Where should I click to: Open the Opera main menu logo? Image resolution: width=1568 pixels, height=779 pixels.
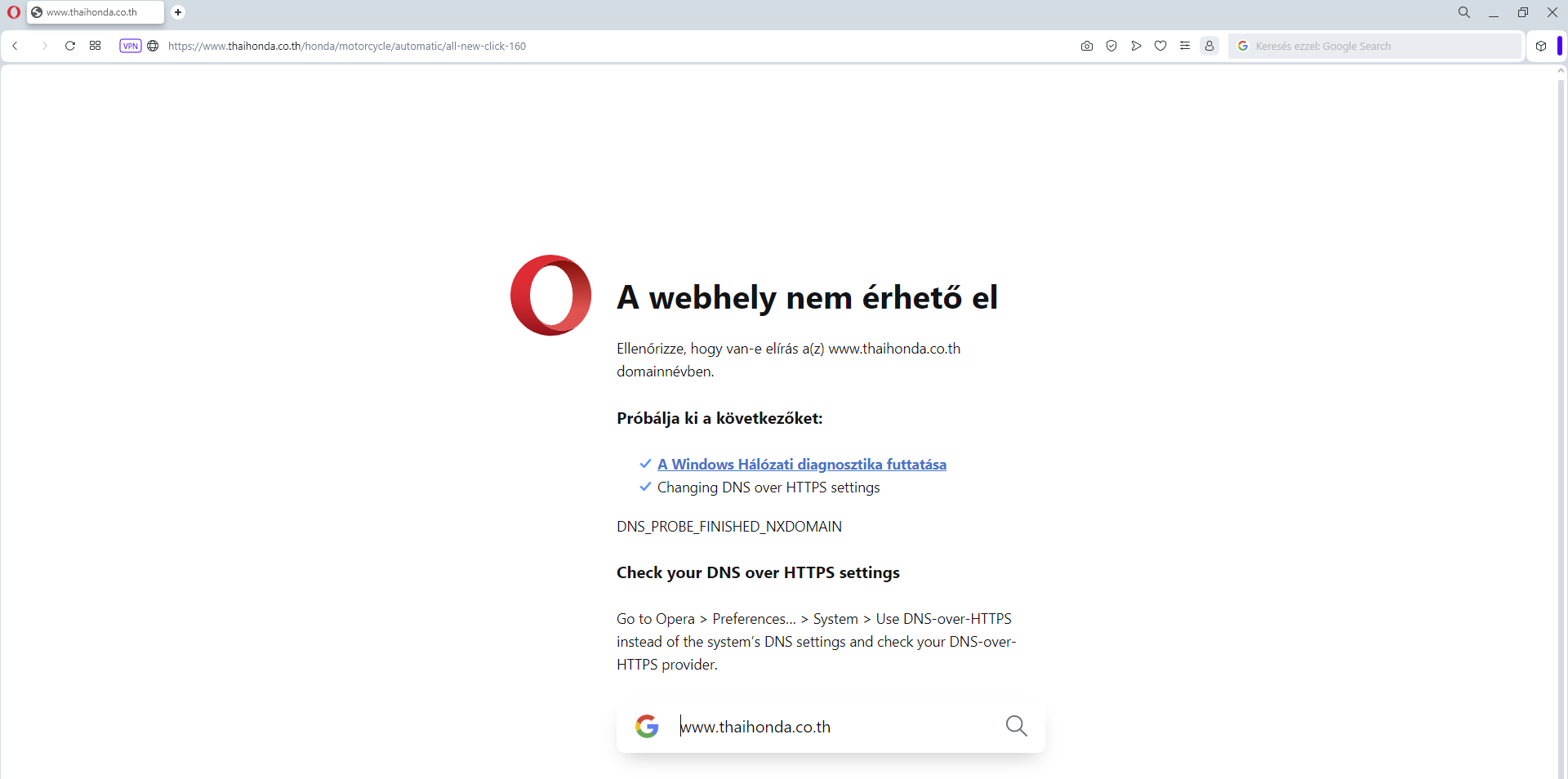14,12
